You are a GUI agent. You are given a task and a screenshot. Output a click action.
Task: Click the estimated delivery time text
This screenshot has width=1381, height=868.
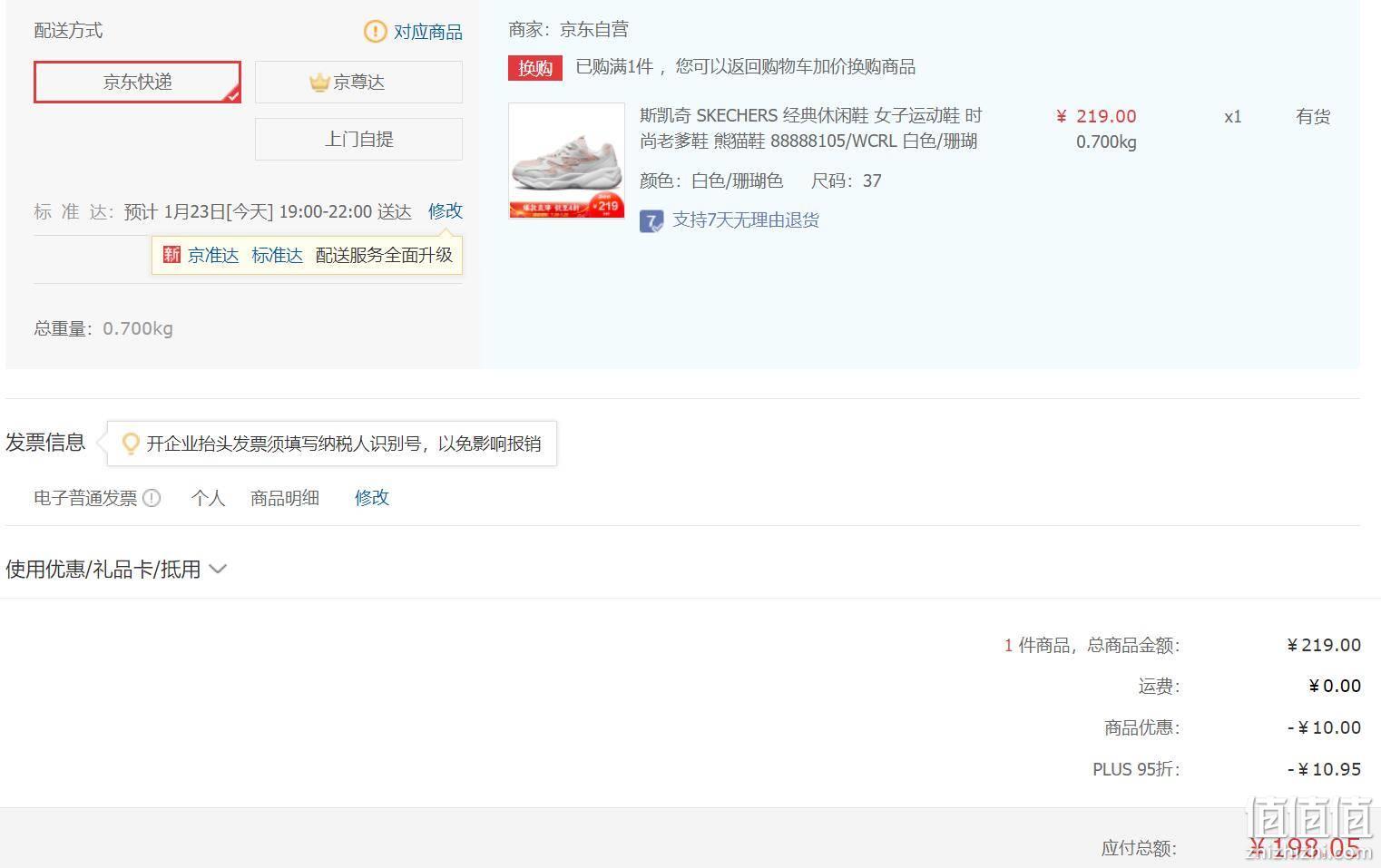[268, 211]
